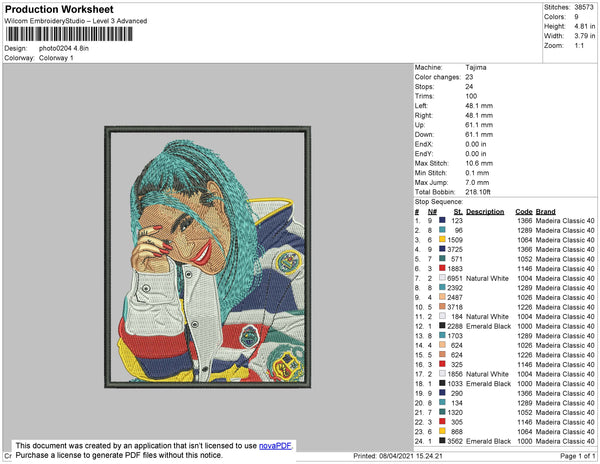Click the 'Brand' column header
The image size is (600, 464).
pos(545,212)
